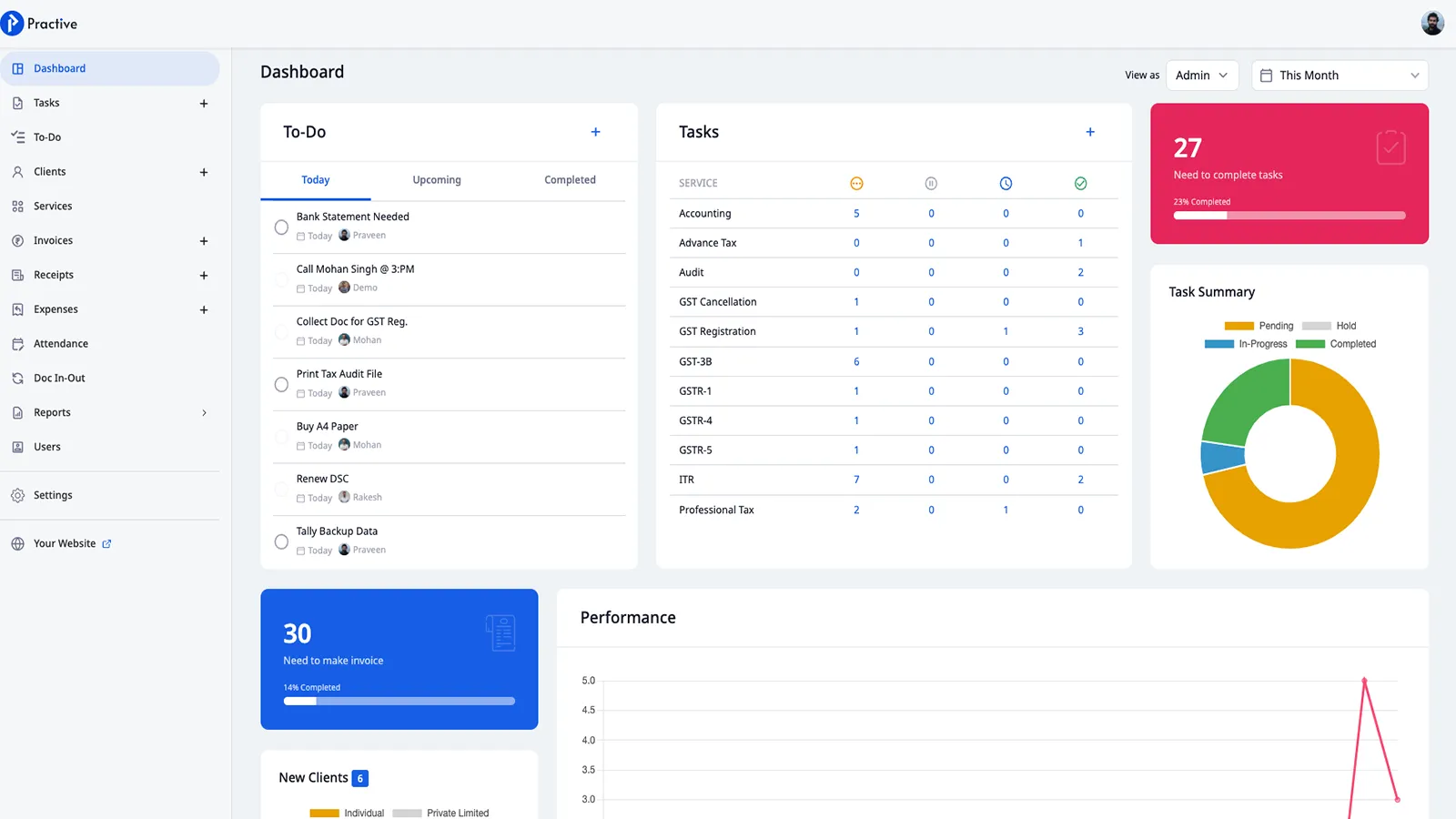Screen dimensions: 1456x819
Task: Click the pending status column icon
Action: pos(856,184)
